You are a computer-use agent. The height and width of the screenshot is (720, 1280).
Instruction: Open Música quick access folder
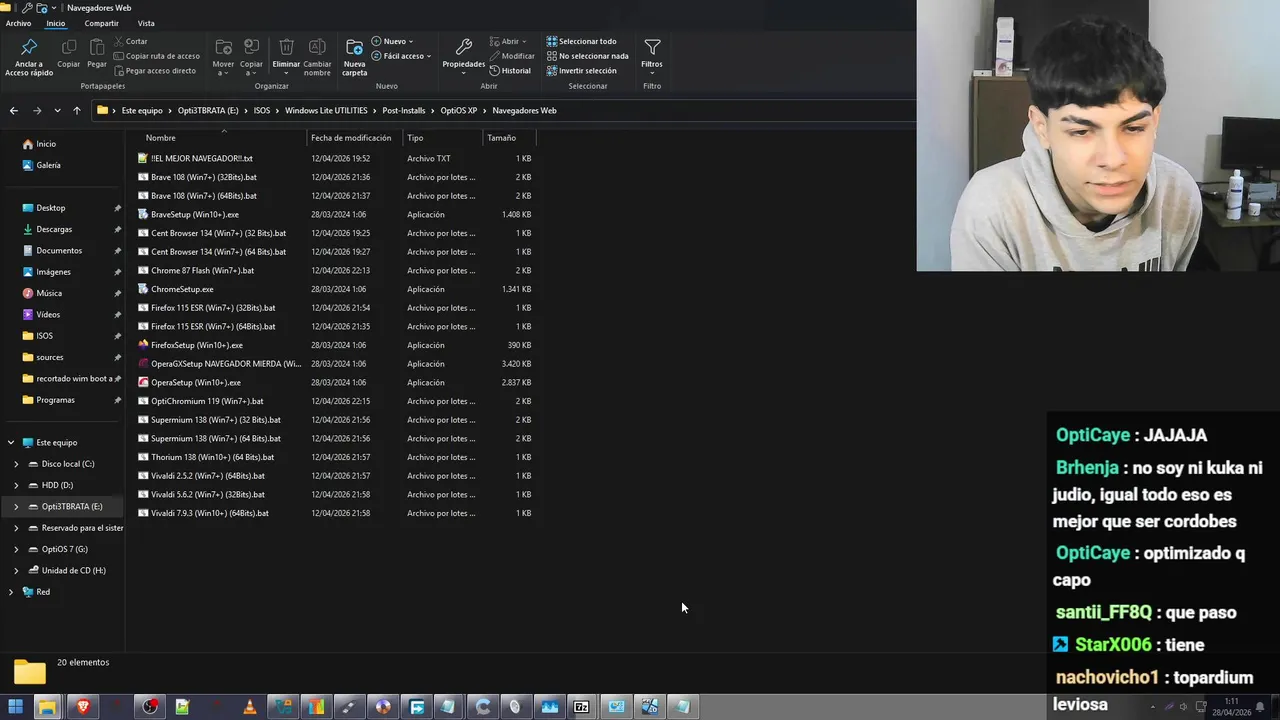point(49,293)
